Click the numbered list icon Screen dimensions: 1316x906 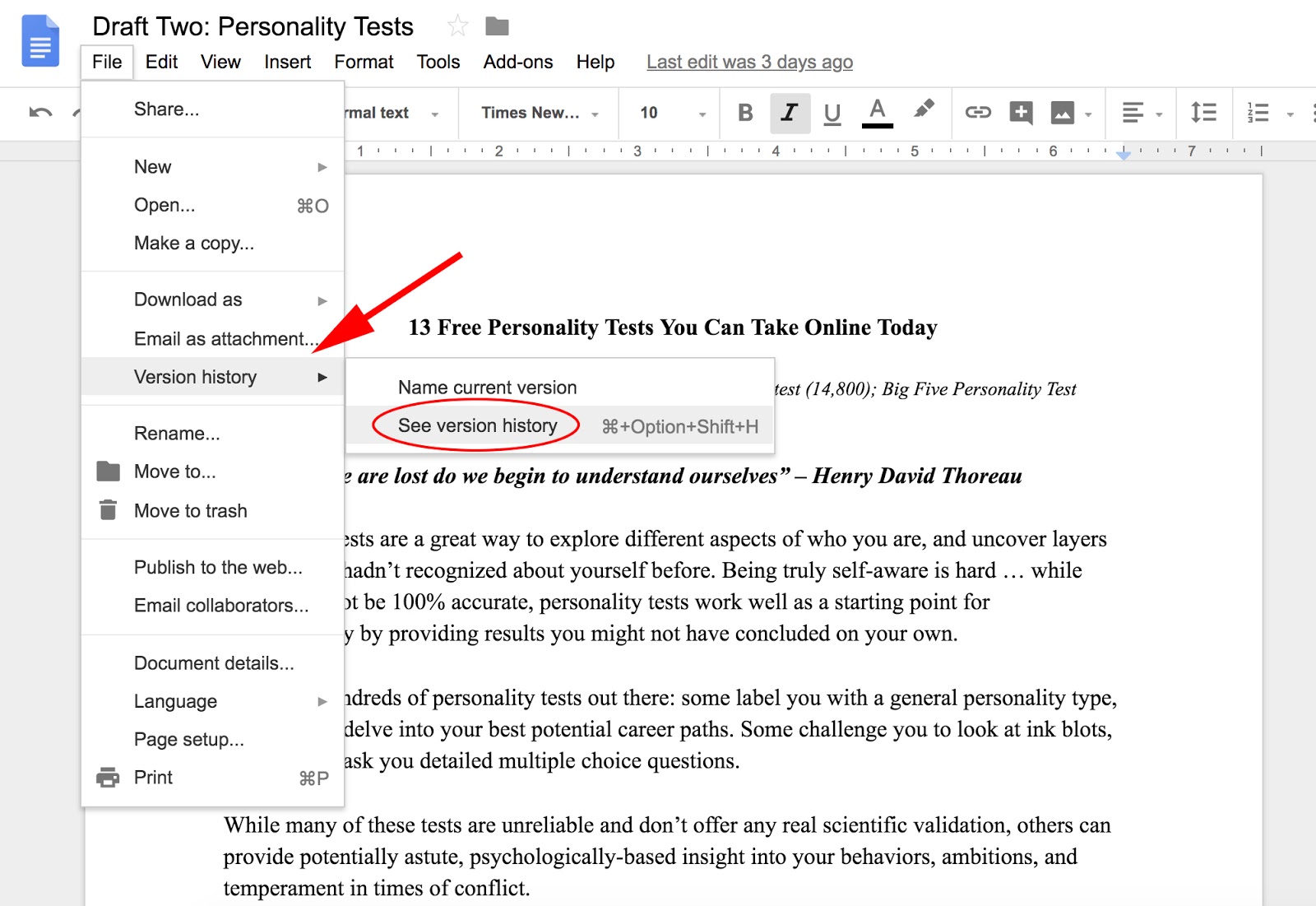click(1257, 113)
